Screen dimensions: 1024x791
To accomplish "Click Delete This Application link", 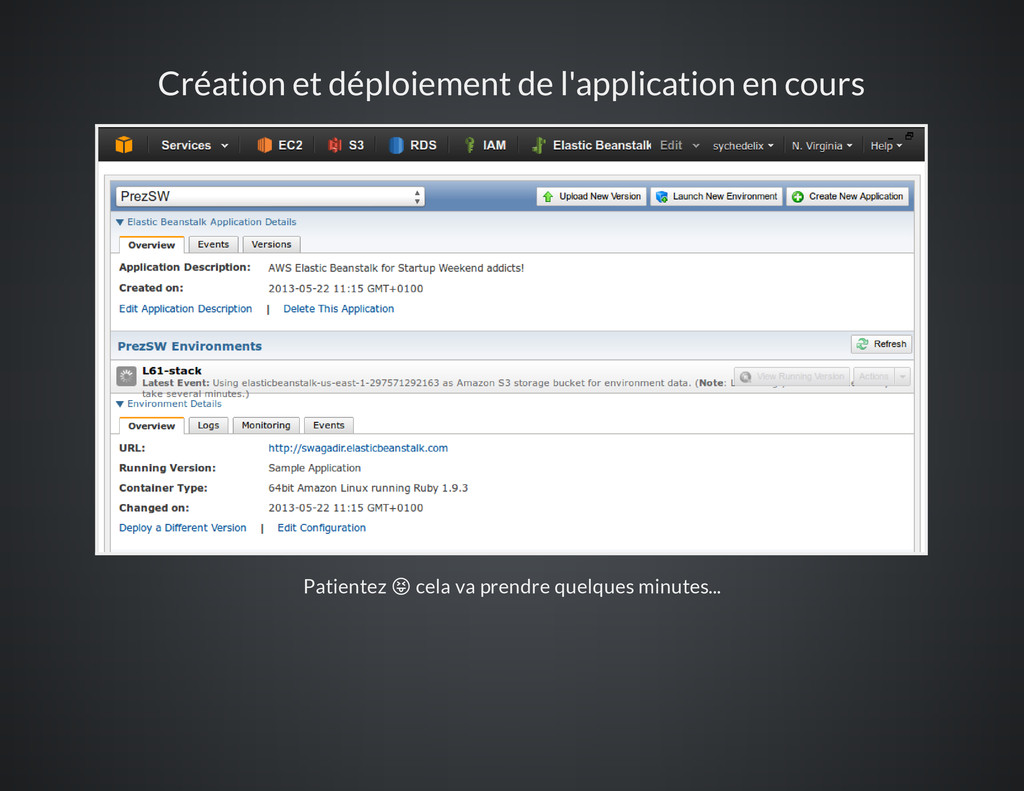I will 338,309.
